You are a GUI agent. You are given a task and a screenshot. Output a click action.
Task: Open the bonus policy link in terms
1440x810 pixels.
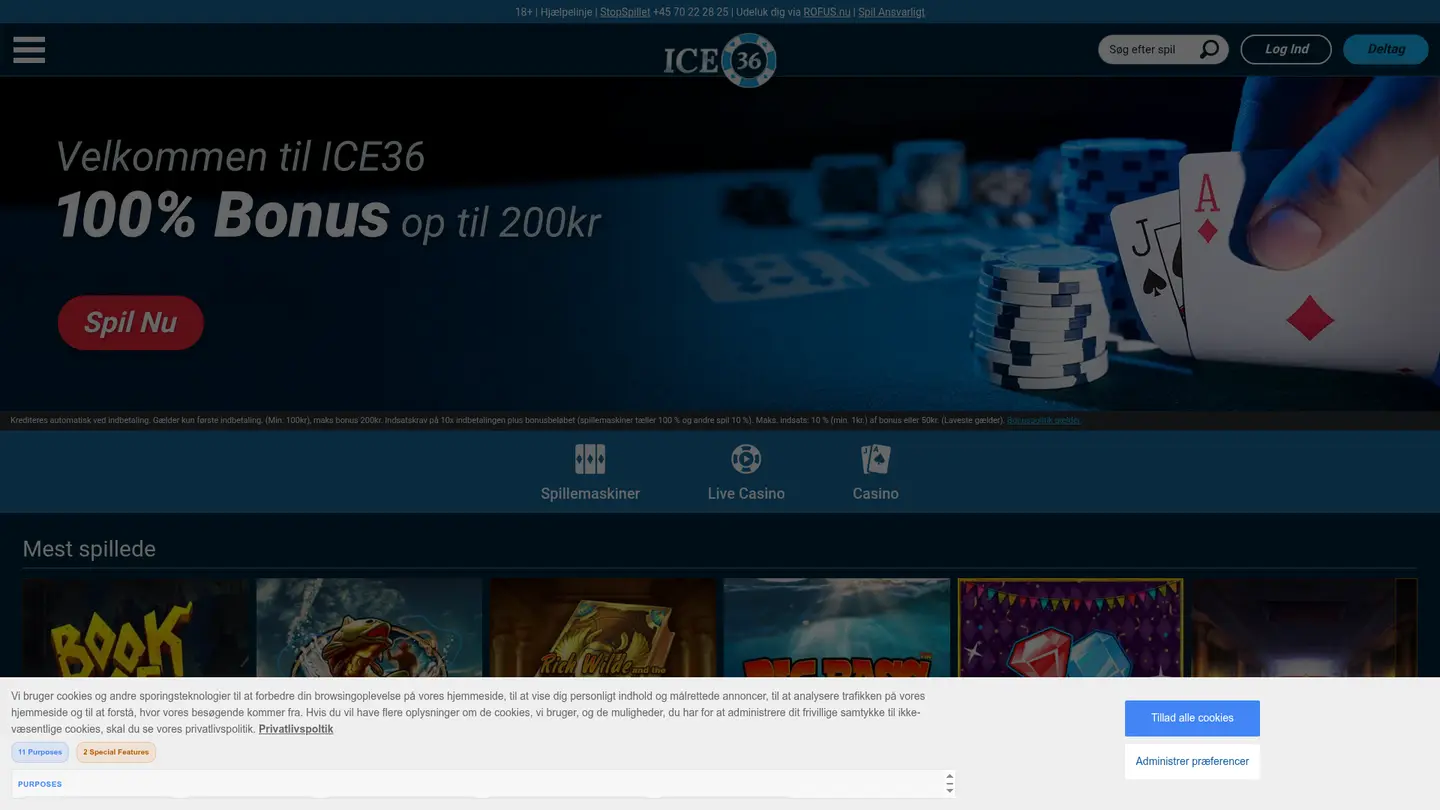(1043, 420)
